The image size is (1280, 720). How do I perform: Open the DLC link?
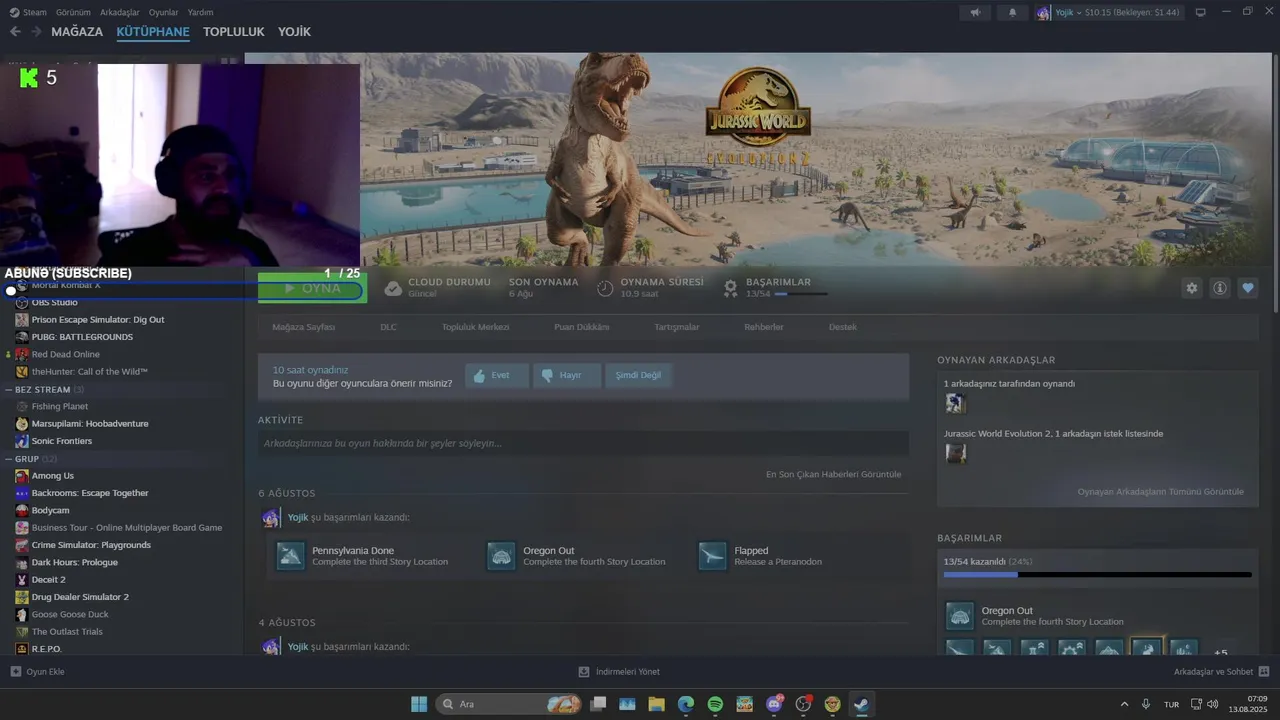pyautogui.click(x=388, y=327)
